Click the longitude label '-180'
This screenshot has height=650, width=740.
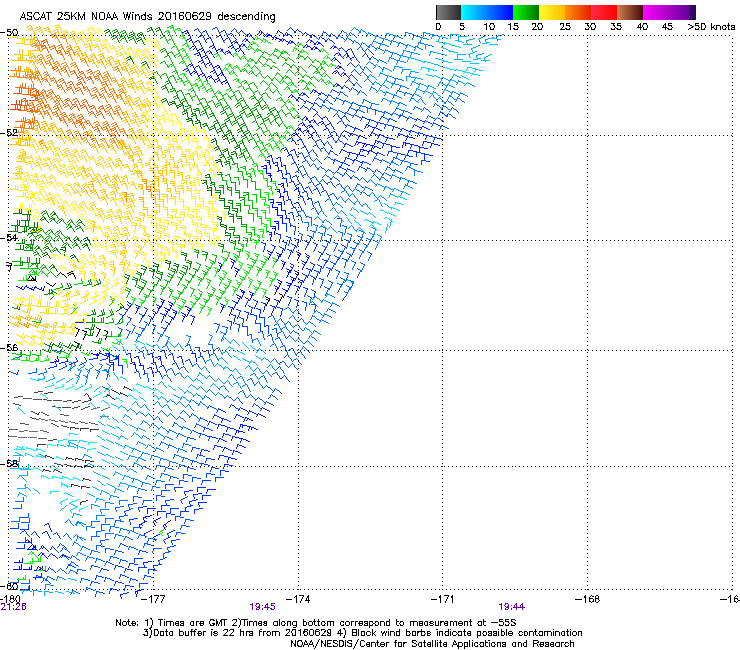tap(10, 599)
